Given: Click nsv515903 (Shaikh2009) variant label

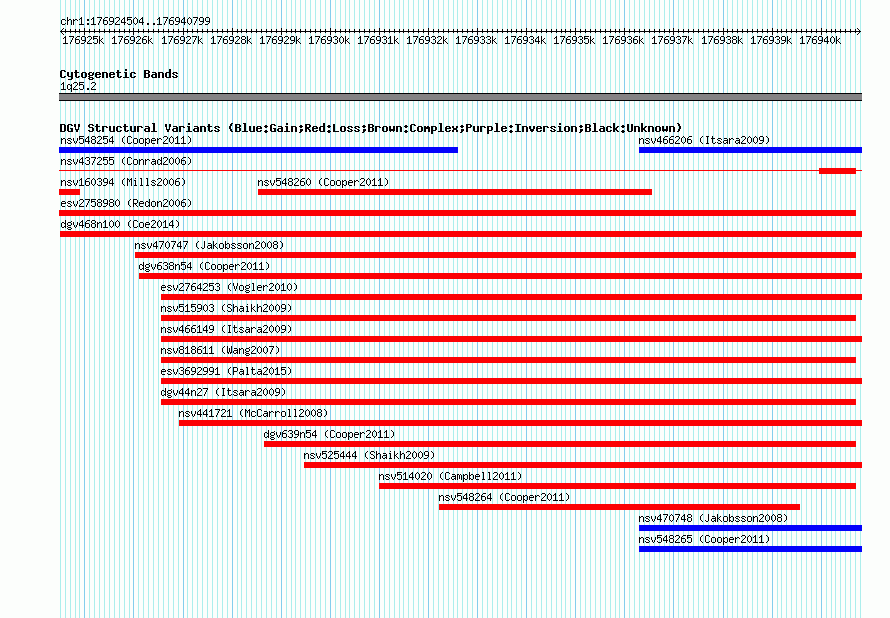Looking at the screenshot, I should (226, 308).
